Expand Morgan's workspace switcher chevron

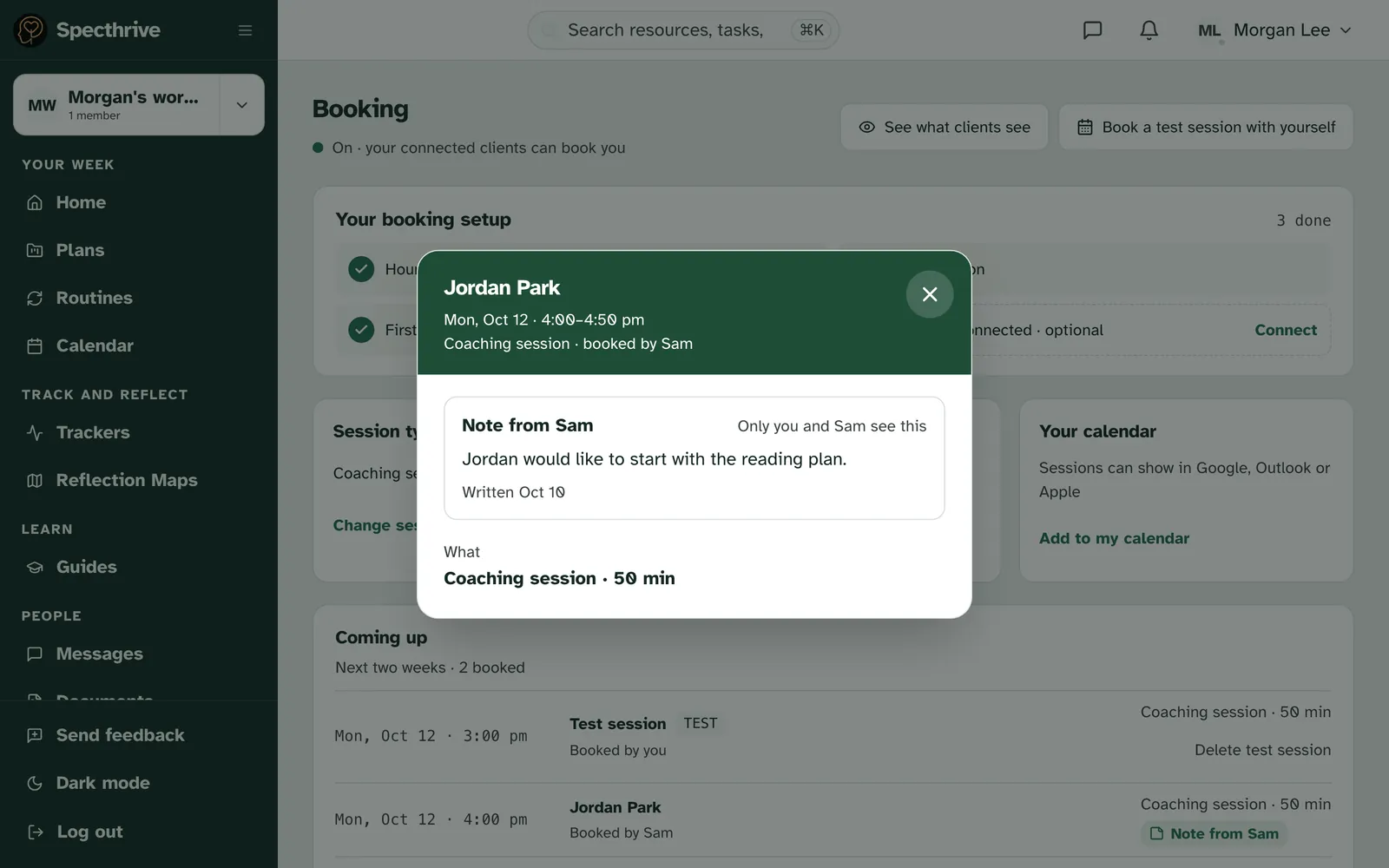[242, 105]
